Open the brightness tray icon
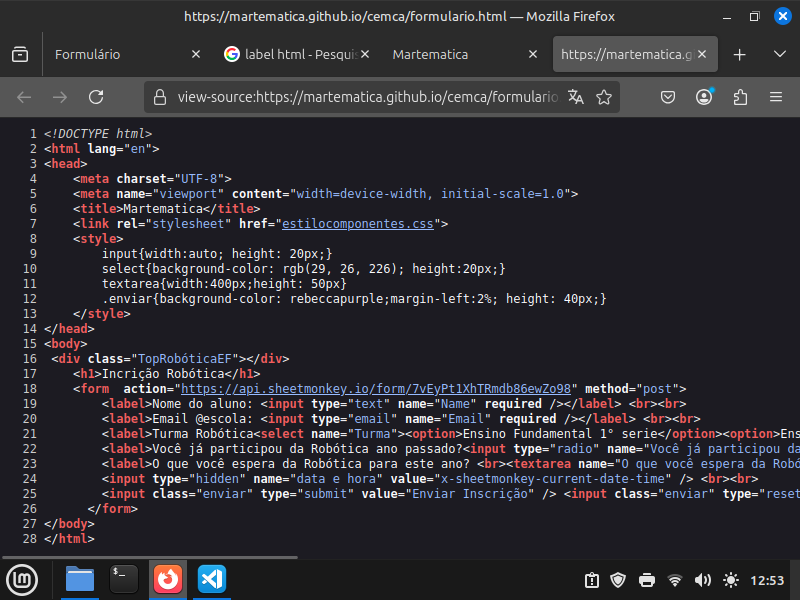The width and height of the screenshot is (800, 600). (731, 580)
